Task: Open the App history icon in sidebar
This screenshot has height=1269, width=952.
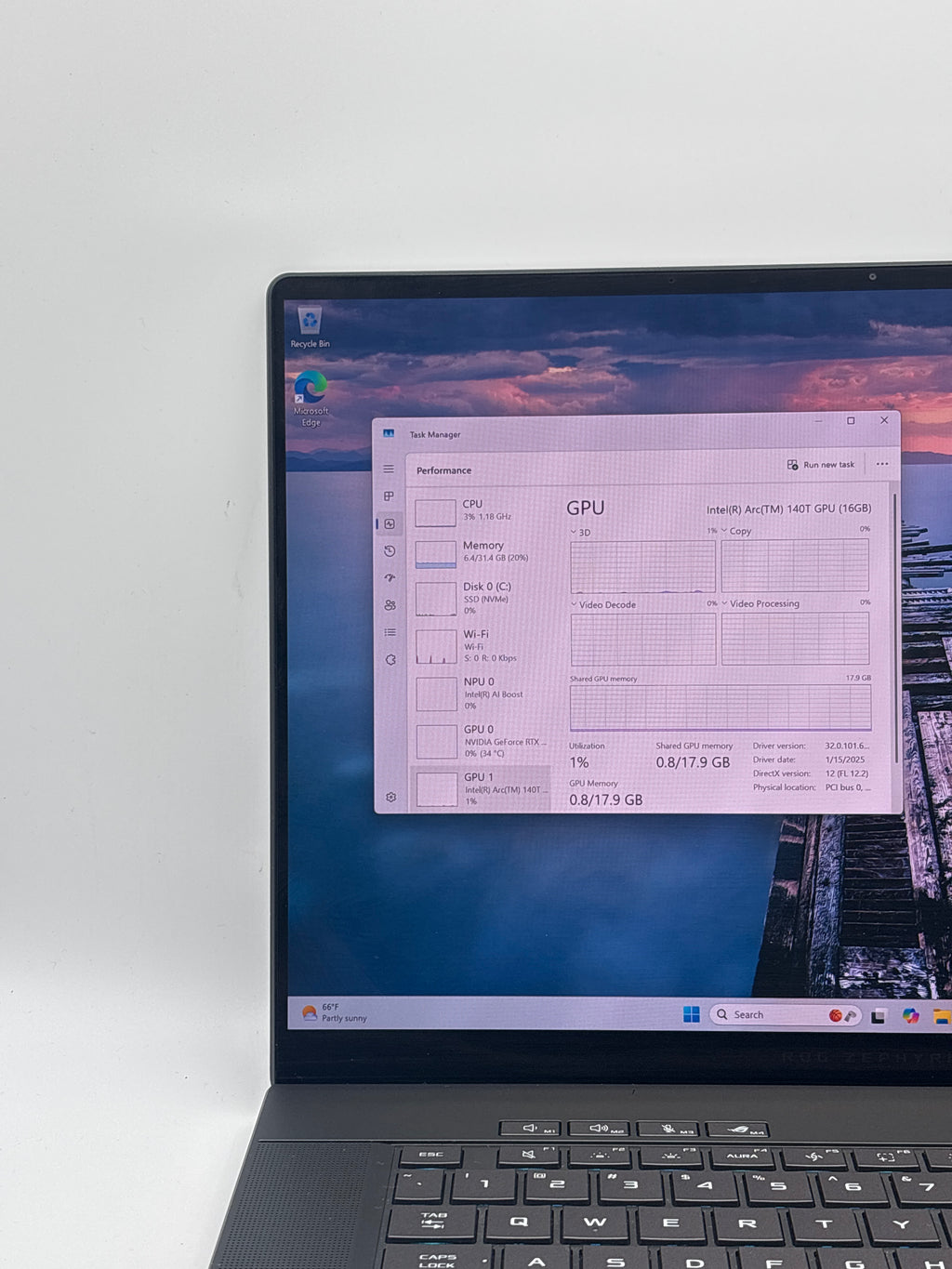Action: (390, 551)
